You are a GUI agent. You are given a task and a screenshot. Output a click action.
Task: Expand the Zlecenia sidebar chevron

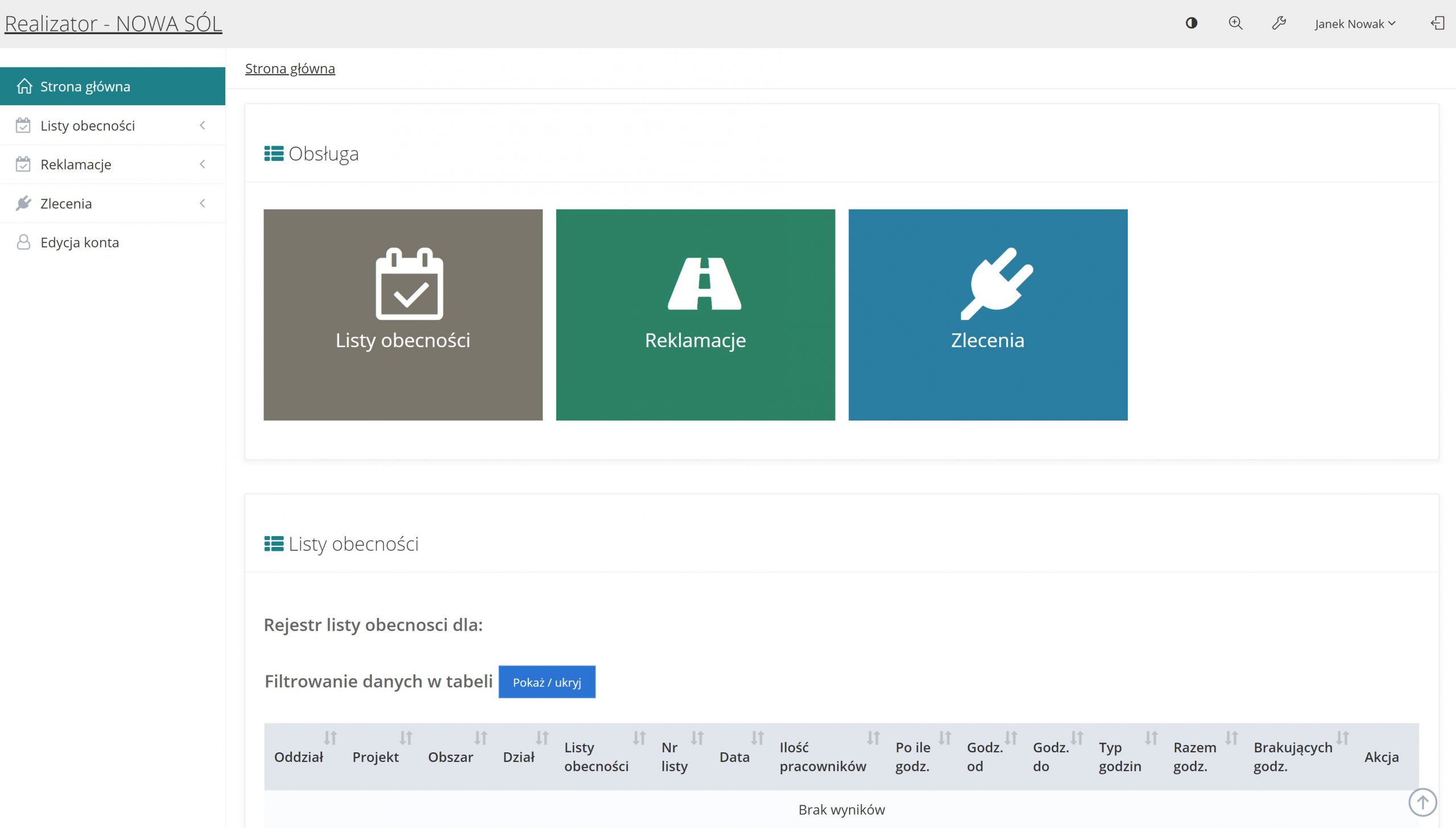(202, 203)
